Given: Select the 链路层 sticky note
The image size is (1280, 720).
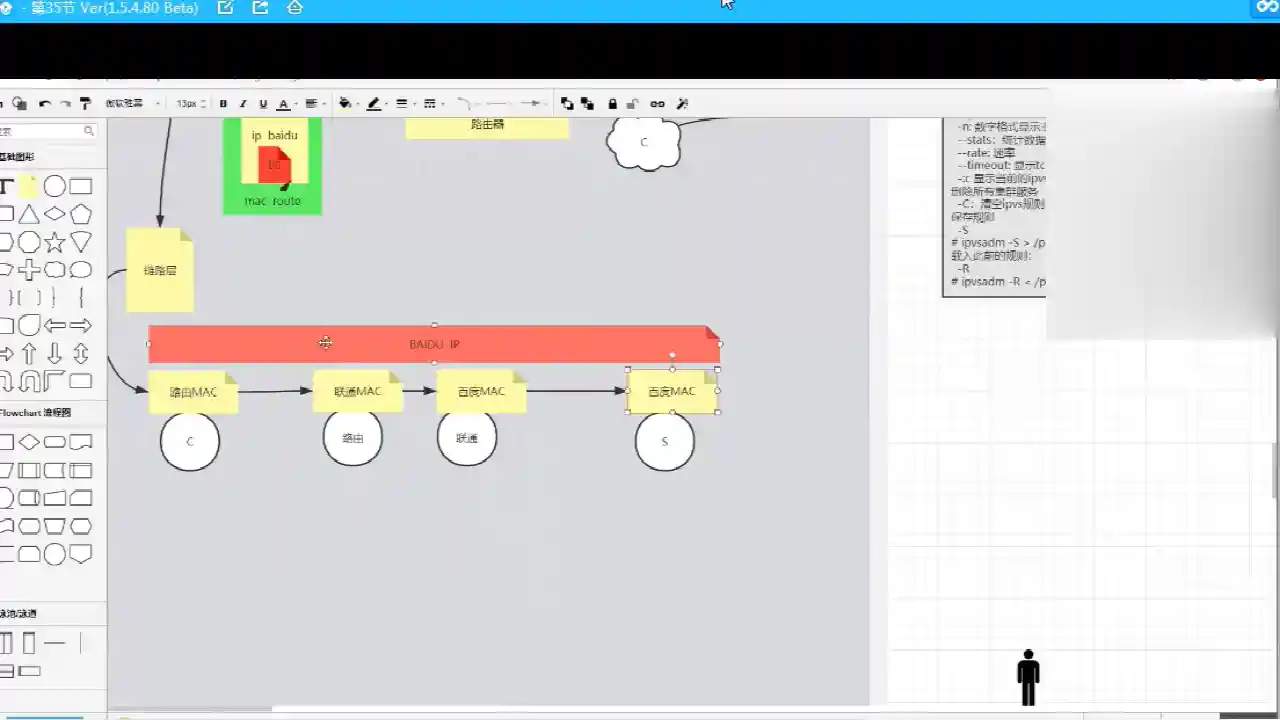Looking at the screenshot, I should click(x=160, y=270).
